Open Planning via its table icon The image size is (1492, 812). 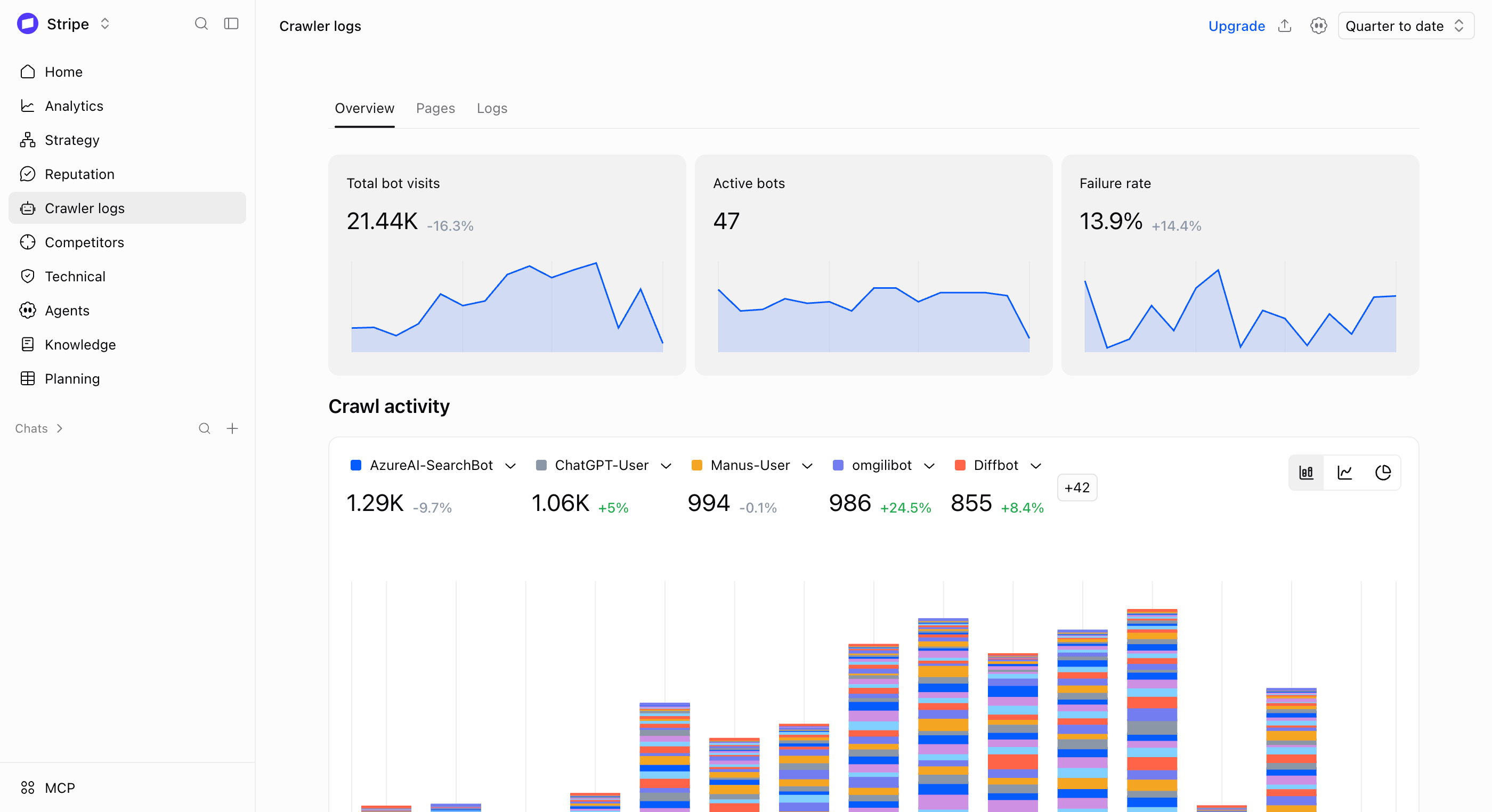28,379
